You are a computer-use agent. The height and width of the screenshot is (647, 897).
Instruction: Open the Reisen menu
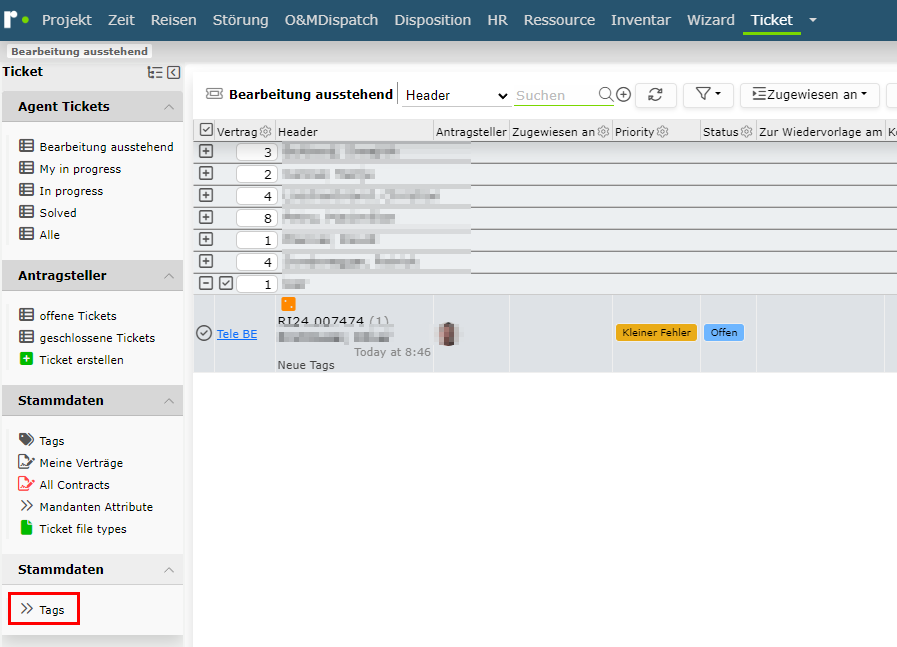173,20
